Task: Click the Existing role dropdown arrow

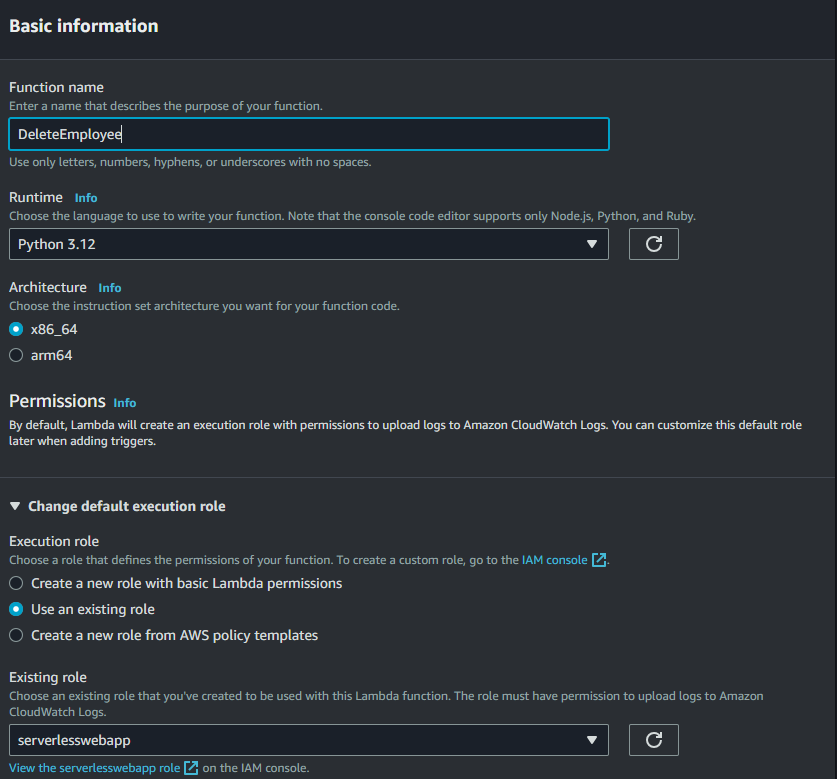Action: click(591, 740)
